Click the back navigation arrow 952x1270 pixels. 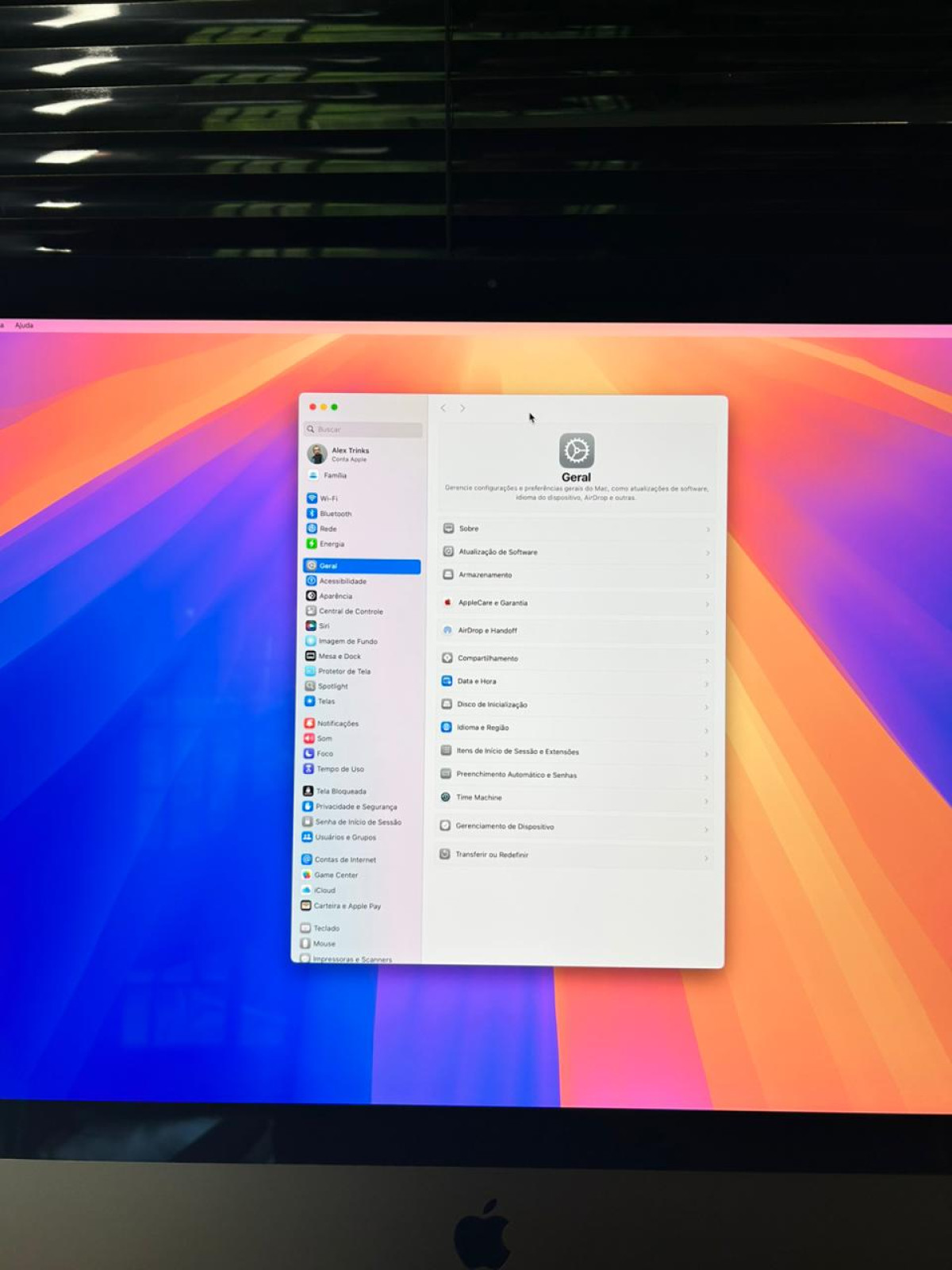443,408
